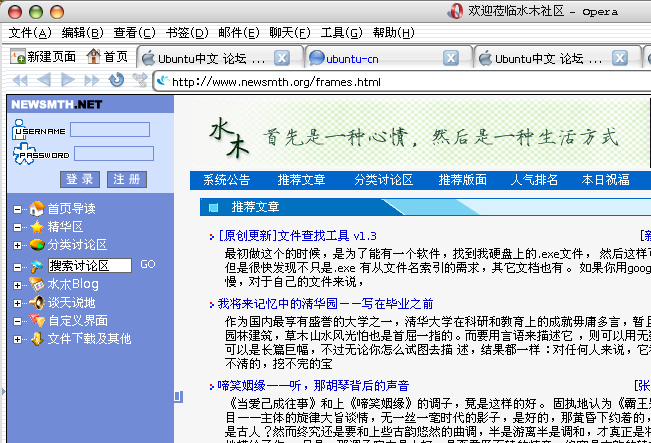Click the pie icon for 分类讨论区
651x443 pixels.
click(37, 245)
